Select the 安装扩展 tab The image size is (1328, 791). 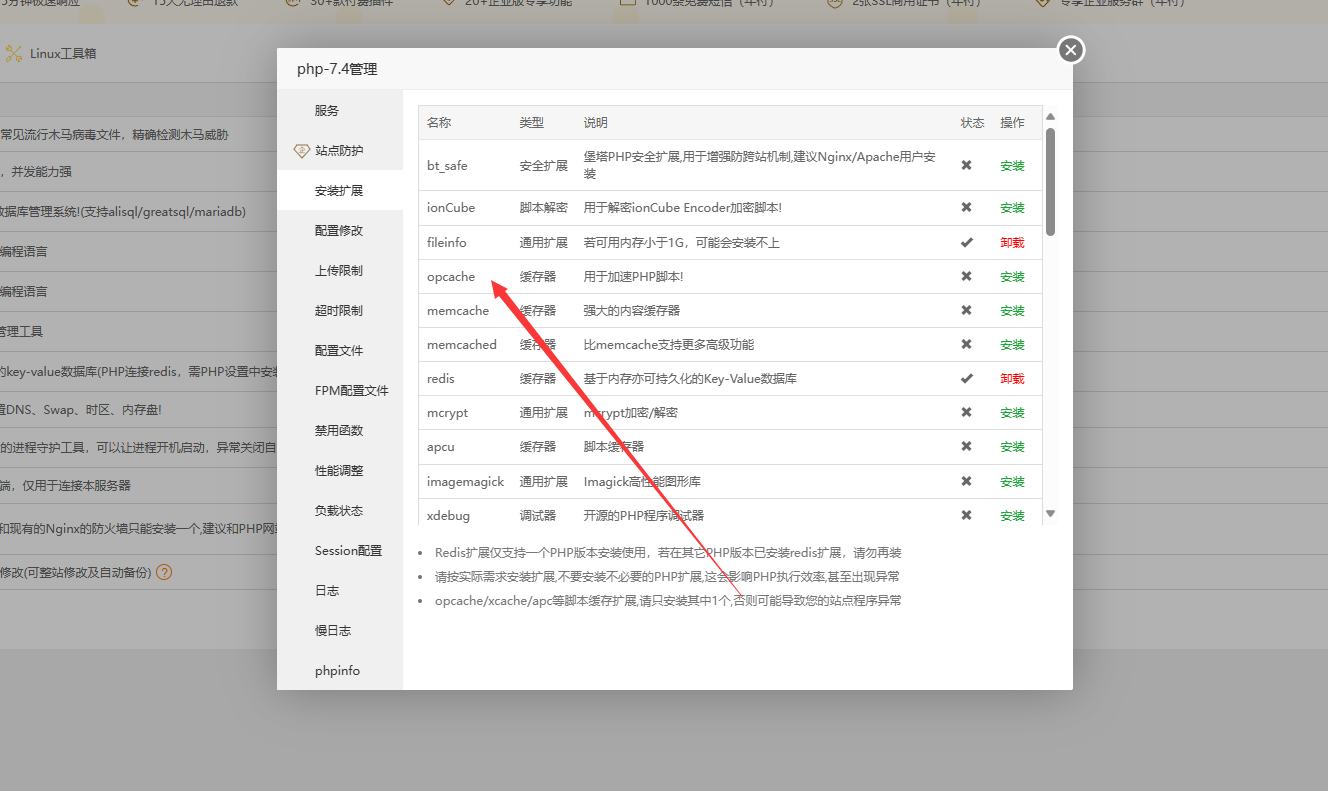point(340,190)
